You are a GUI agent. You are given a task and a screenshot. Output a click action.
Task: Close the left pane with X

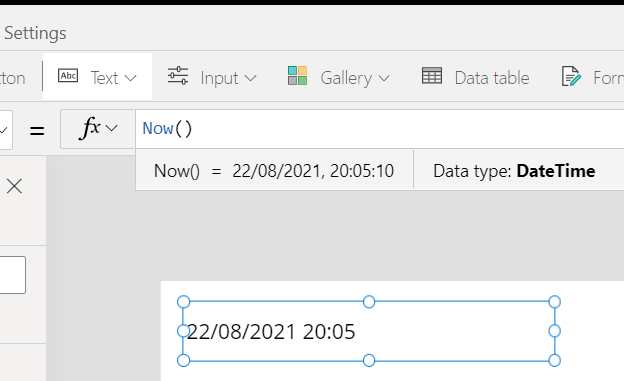click(14, 186)
